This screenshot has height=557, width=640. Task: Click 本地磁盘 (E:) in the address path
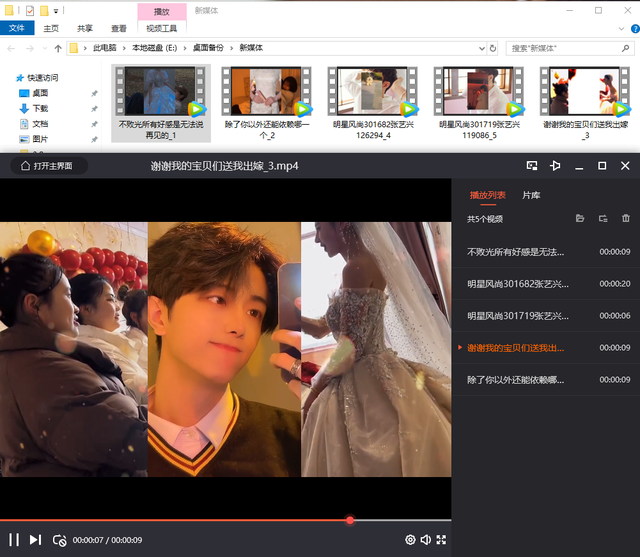point(154,48)
